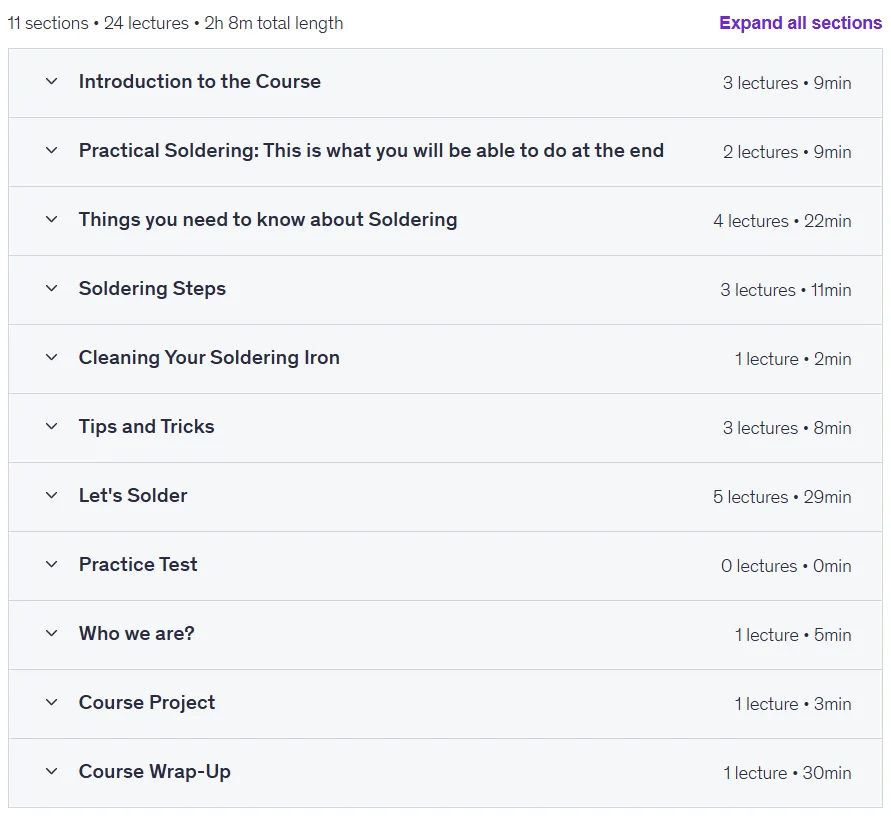Click 4 lectures 22min summary text

click(x=782, y=221)
